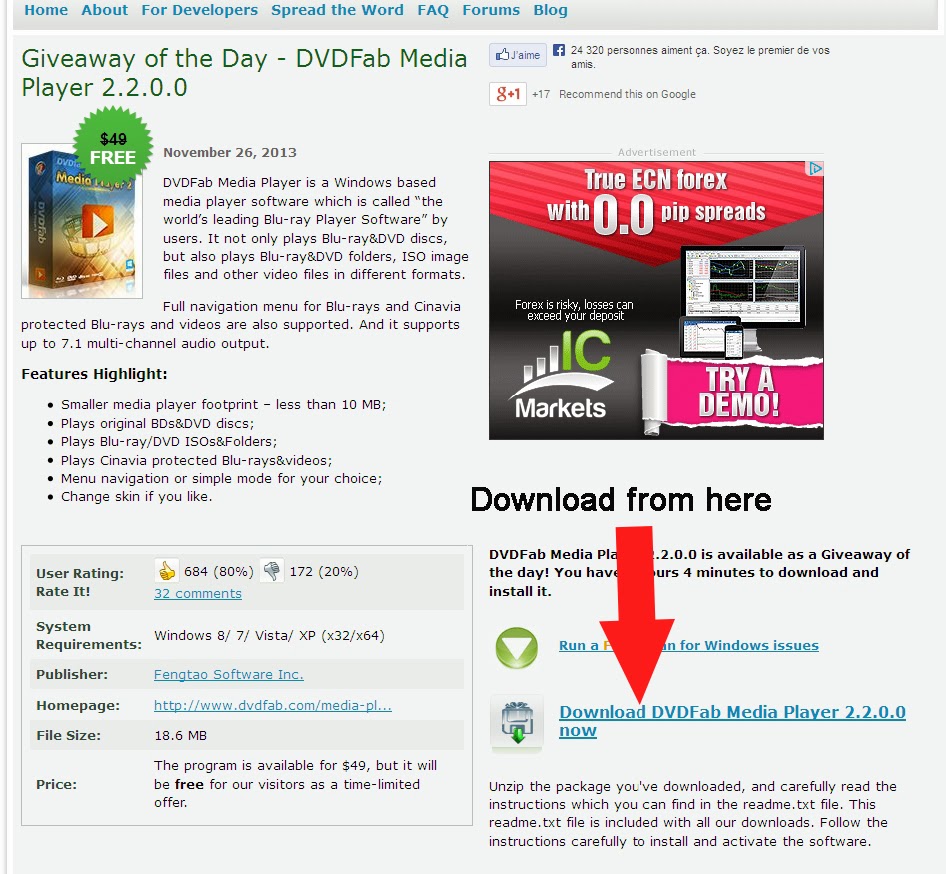Click Plays Cinavia protected Blu-rays&videos bullet
The height and width of the screenshot is (874, 946).
196,460
